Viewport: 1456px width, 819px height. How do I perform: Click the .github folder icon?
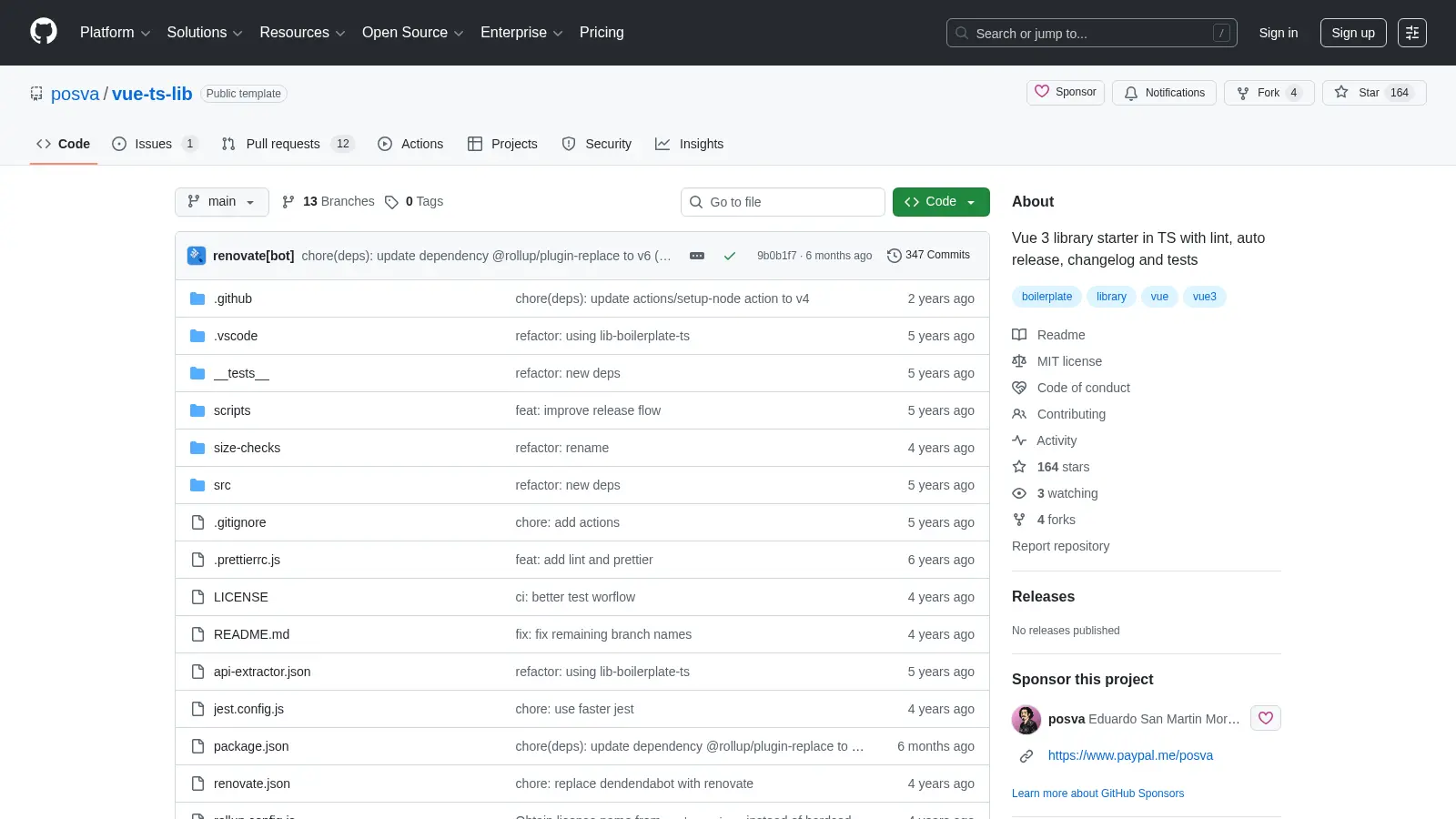197,298
